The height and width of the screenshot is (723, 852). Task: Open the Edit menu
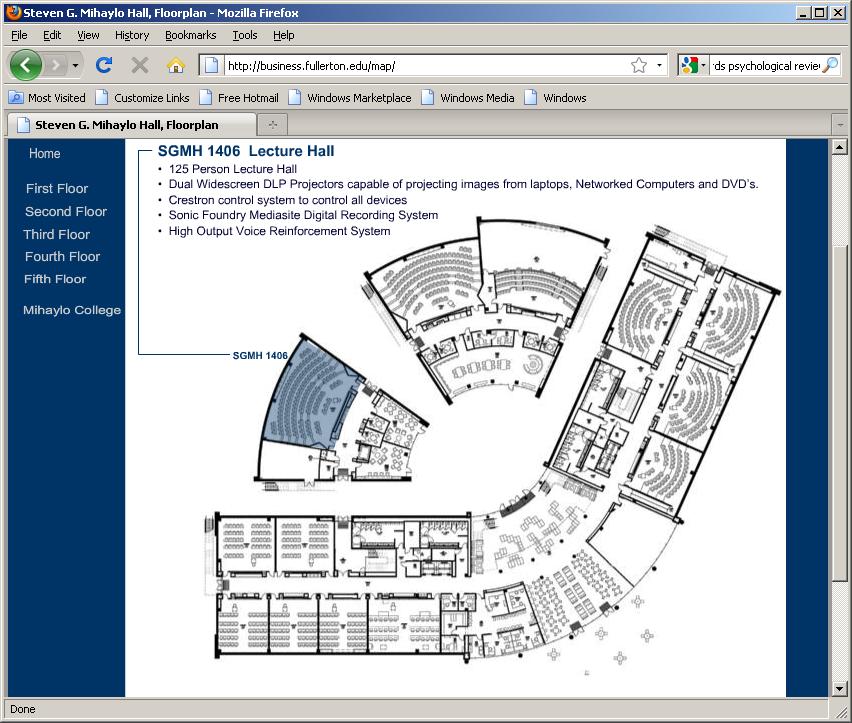(52, 35)
